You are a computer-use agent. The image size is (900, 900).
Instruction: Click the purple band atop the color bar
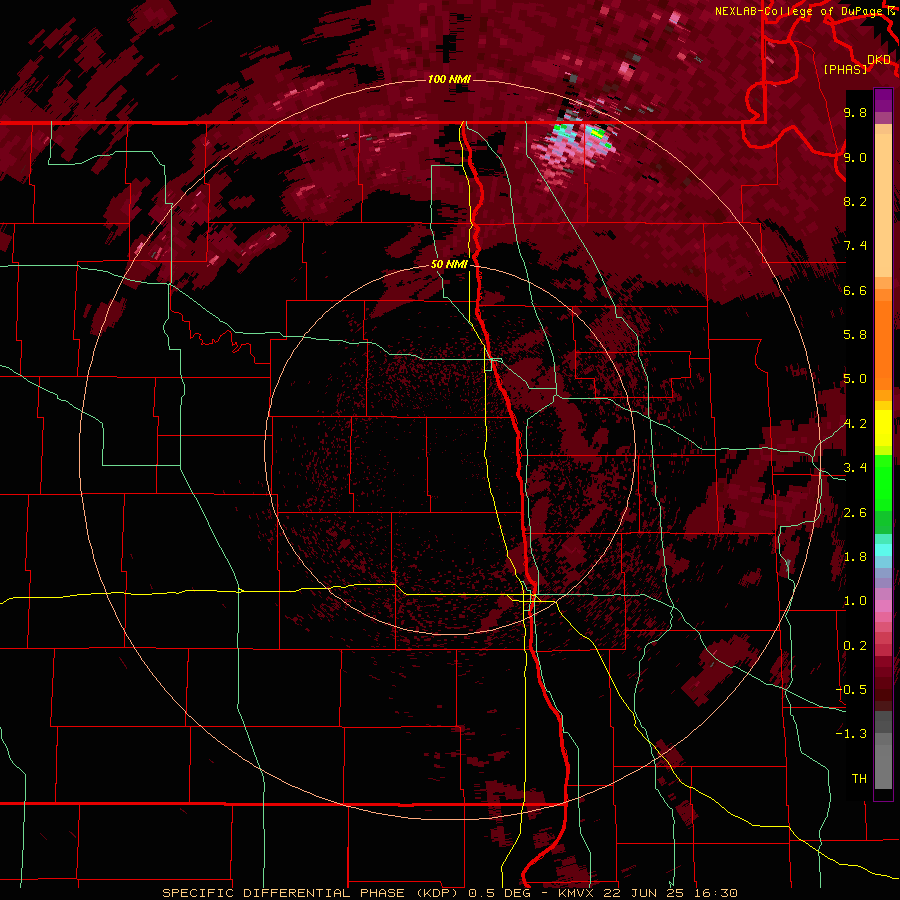pos(883,100)
